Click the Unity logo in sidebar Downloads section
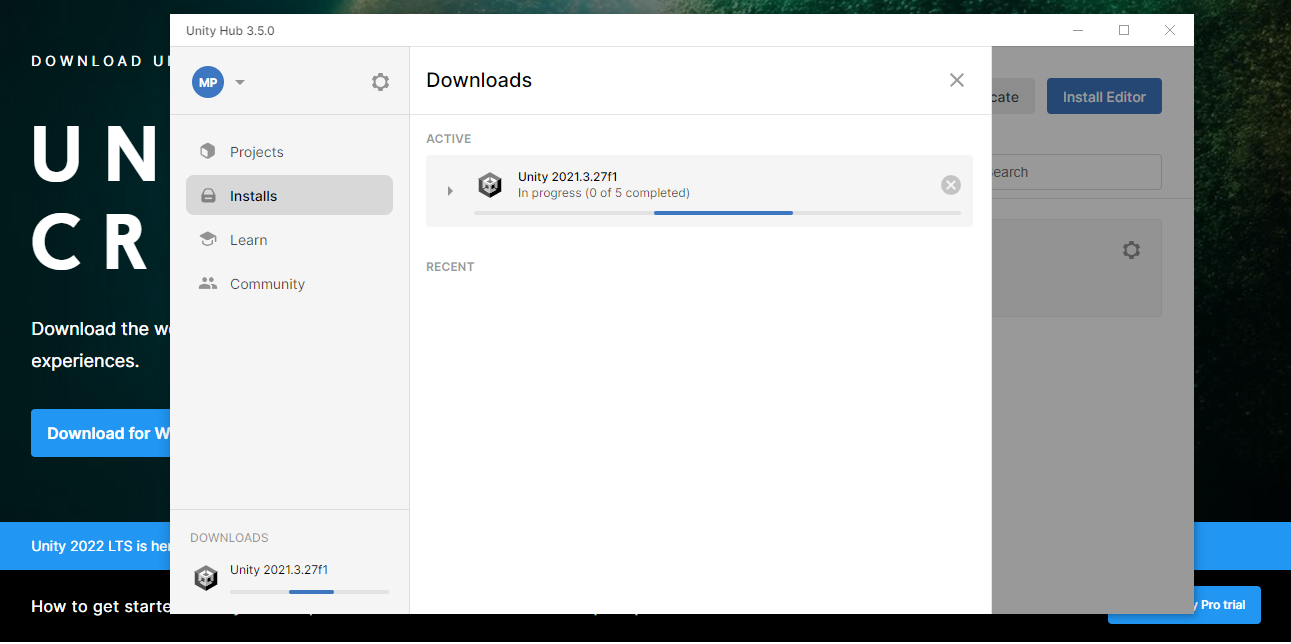1291x644 pixels. [206, 578]
